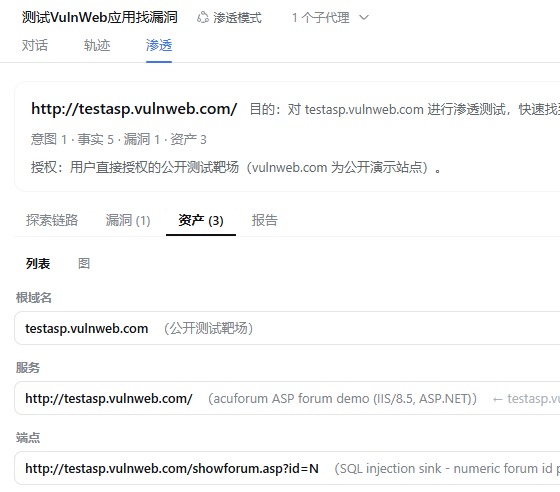Click target heading http://testasp.vulnweb.com/
The image size is (560, 492).
(x=134, y=109)
